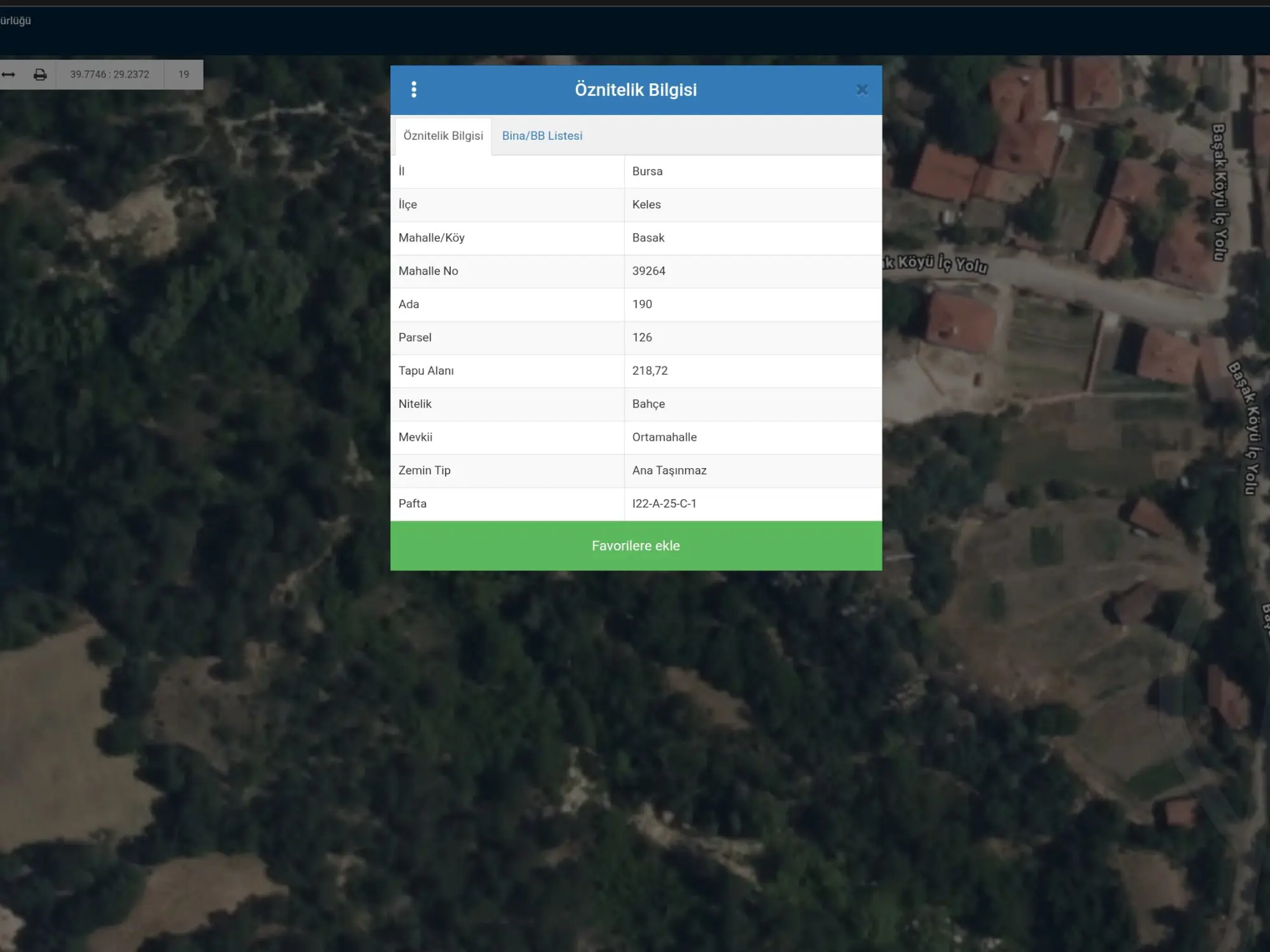Select the Tapu Alanı value 218,72
The height and width of the screenshot is (952, 1270).
point(752,371)
